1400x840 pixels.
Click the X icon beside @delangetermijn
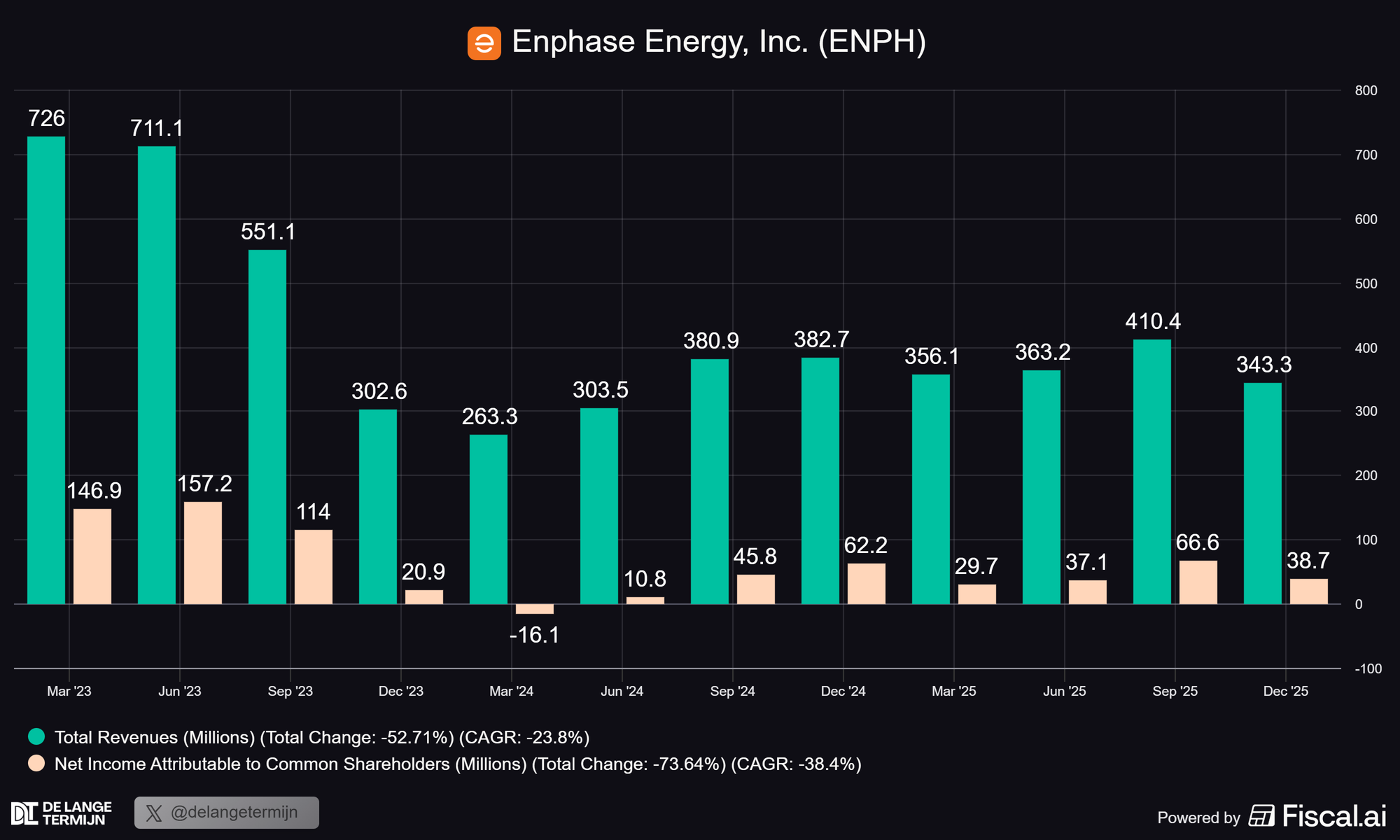pyautogui.click(x=154, y=813)
